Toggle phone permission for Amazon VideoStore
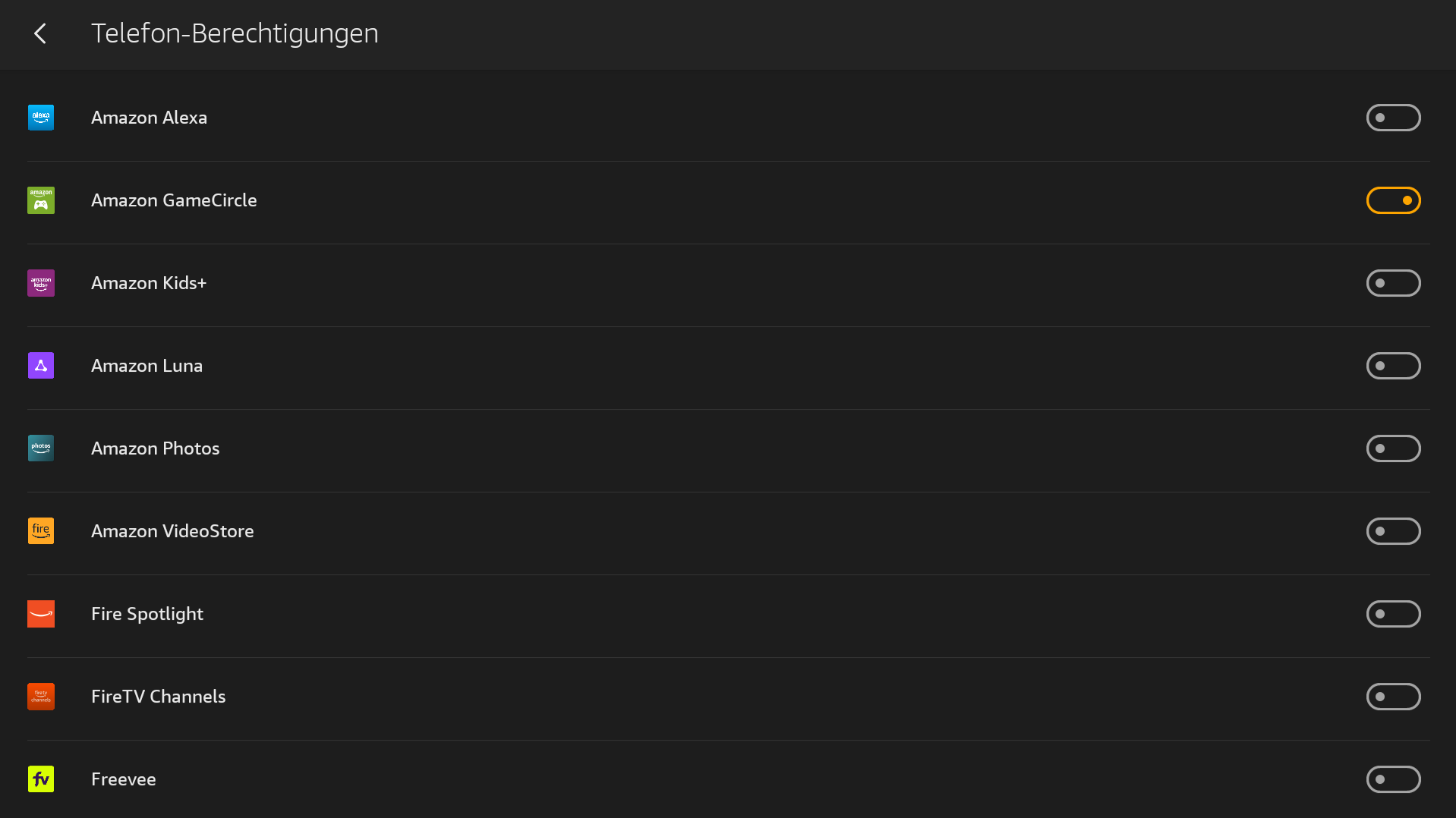This screenshot has height=818, width=1456. (x=1393, y=531)
